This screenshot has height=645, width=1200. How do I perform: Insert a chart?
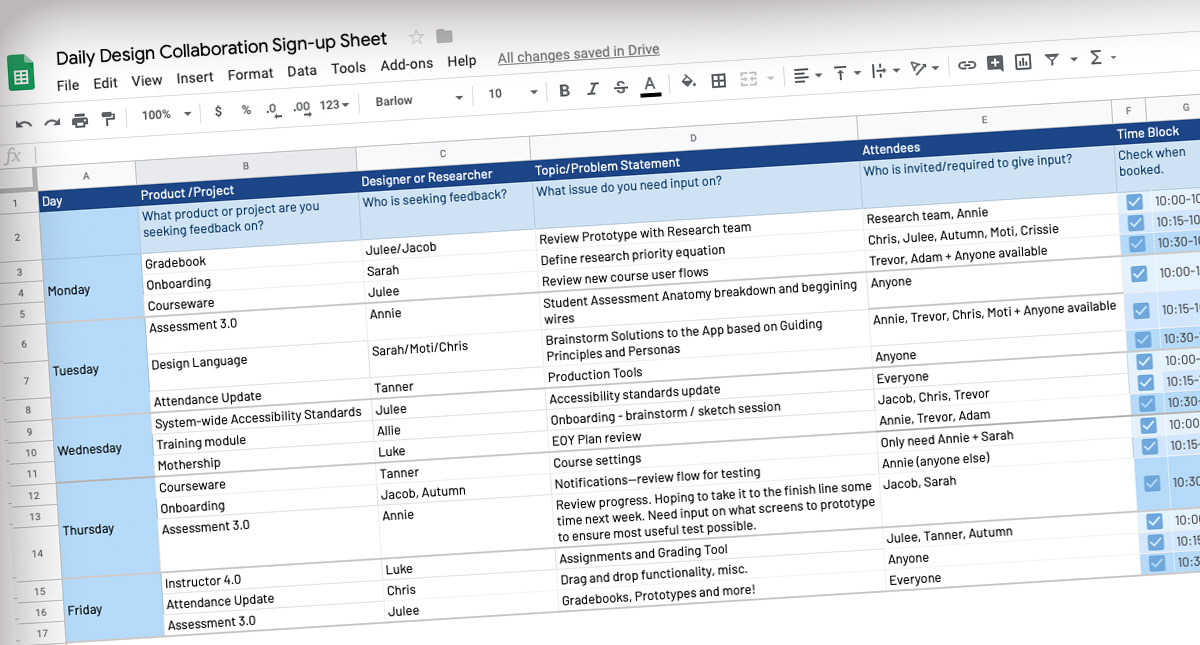(x=1022, y=61)
